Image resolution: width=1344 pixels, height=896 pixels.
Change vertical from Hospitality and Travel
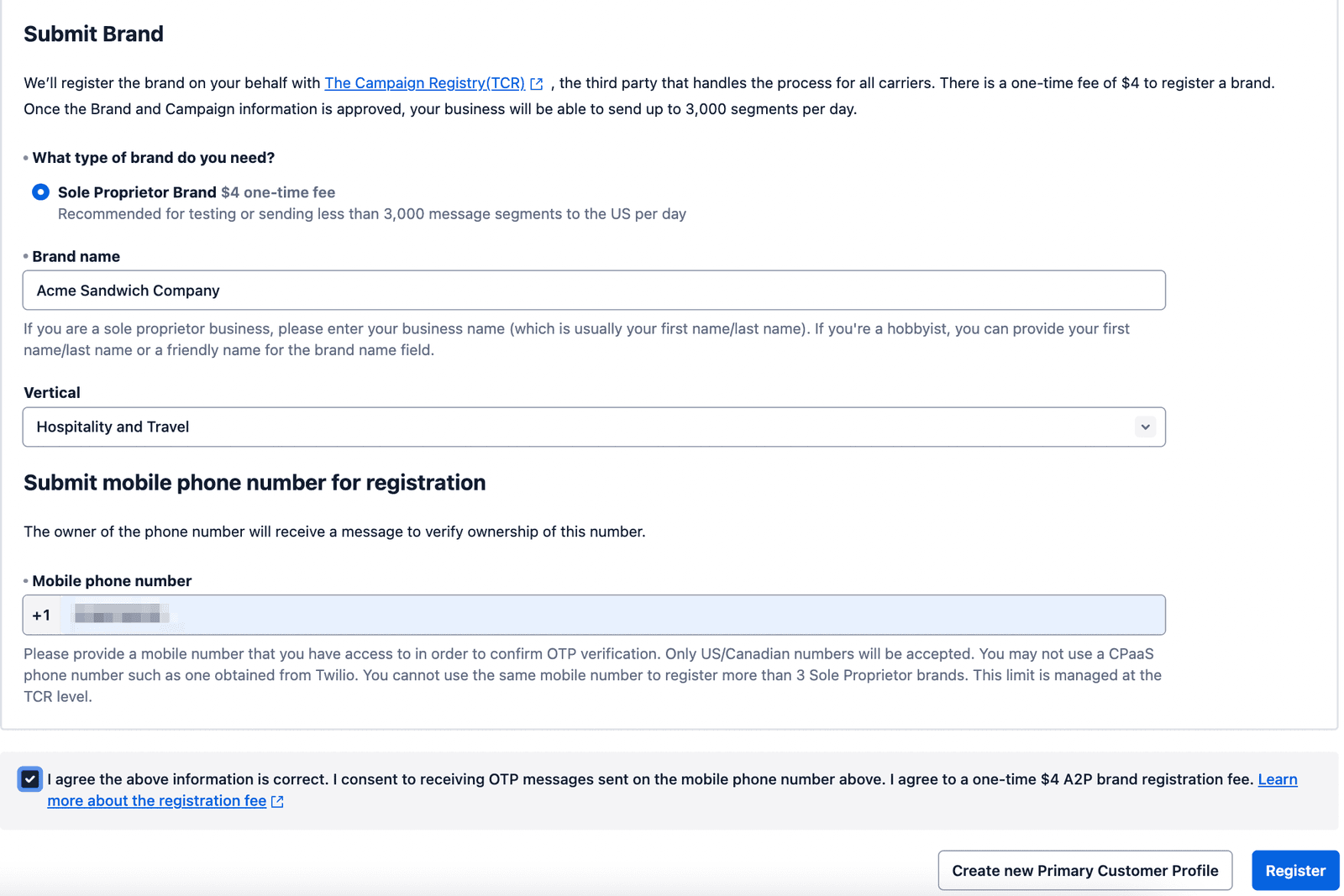pos(593,427)
